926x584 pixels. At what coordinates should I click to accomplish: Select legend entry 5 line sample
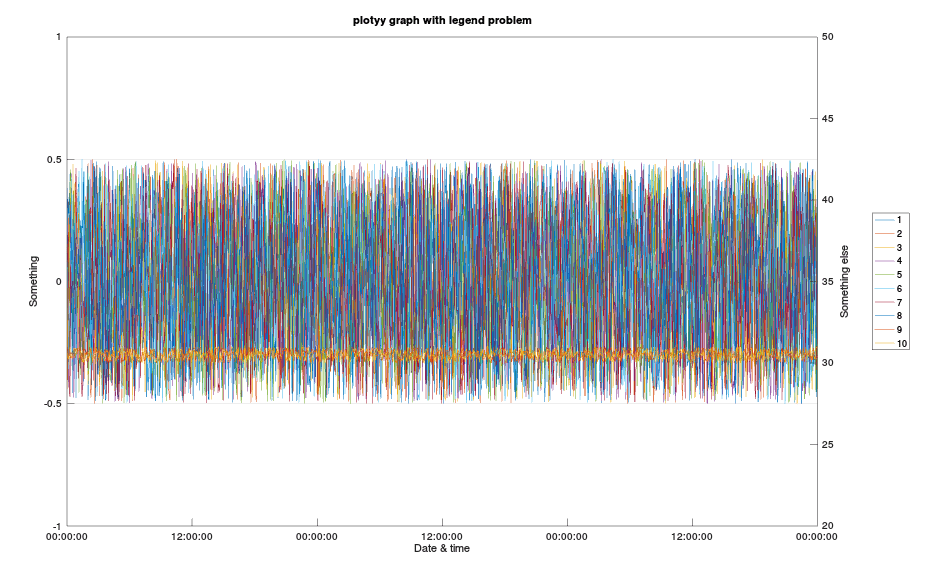(x=884, y=273)
